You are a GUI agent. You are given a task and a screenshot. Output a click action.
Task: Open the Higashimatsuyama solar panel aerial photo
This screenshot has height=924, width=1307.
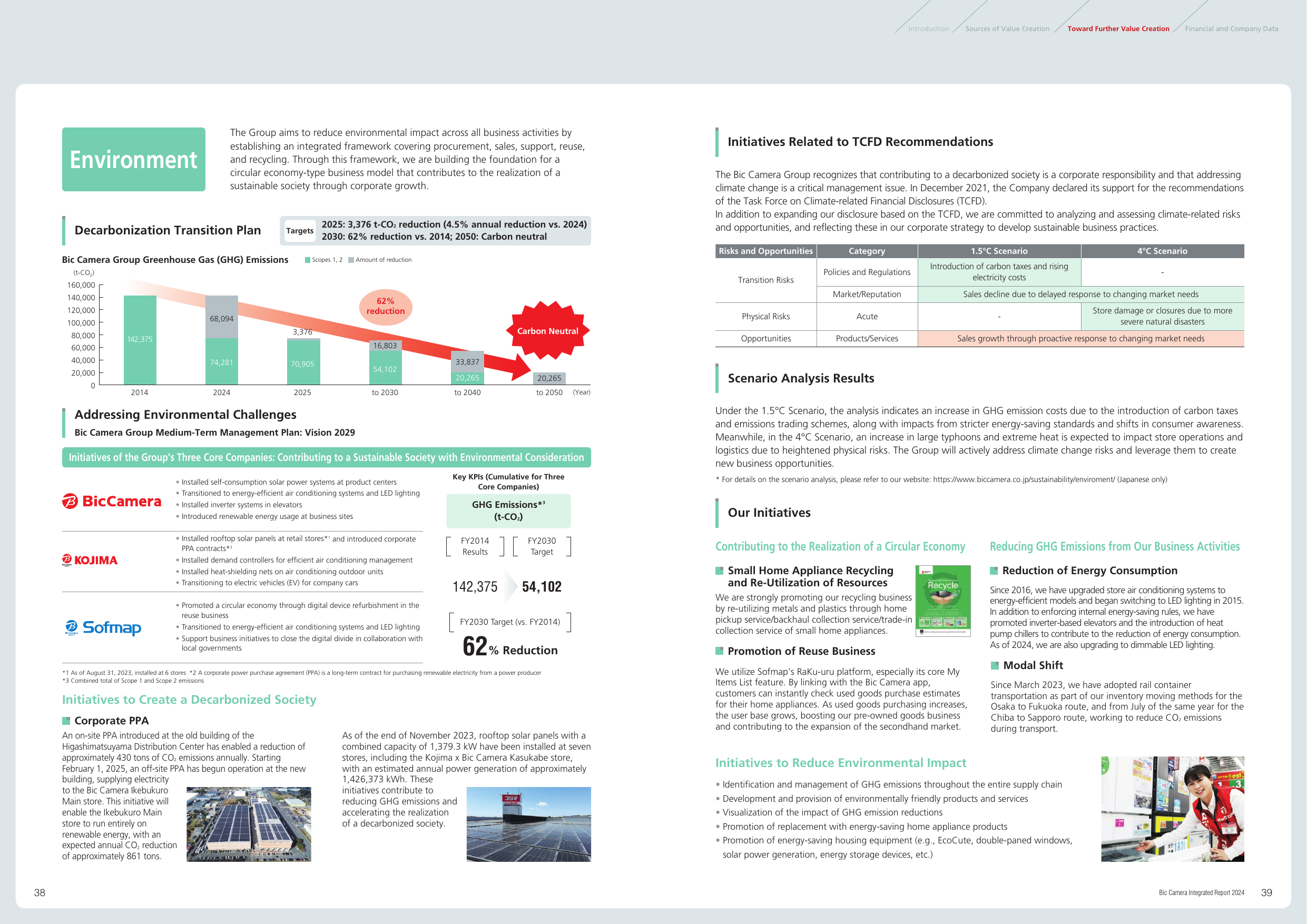pyautogui.click(x=249, y=824)
